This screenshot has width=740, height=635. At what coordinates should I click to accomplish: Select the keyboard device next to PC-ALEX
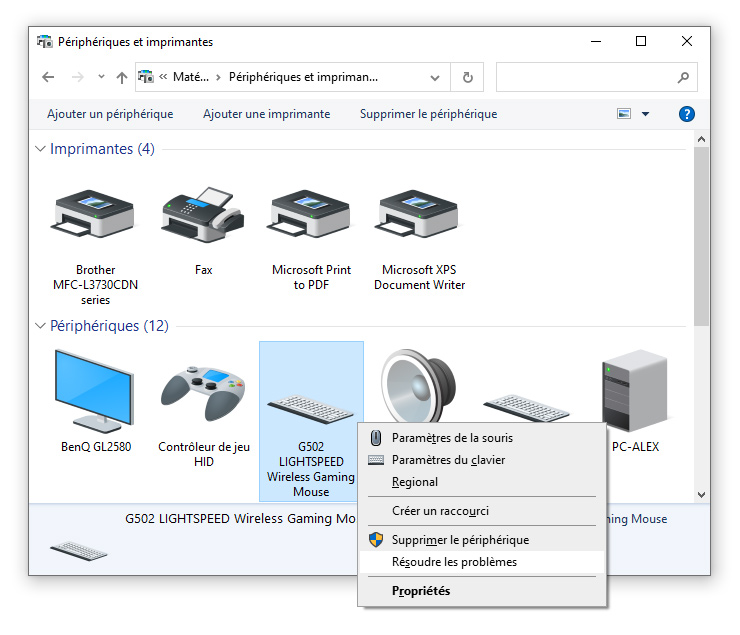526,408
